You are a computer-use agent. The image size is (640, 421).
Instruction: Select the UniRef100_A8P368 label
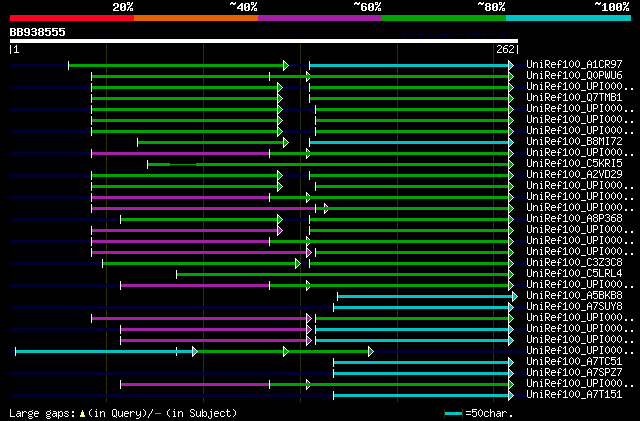point(574,219)
